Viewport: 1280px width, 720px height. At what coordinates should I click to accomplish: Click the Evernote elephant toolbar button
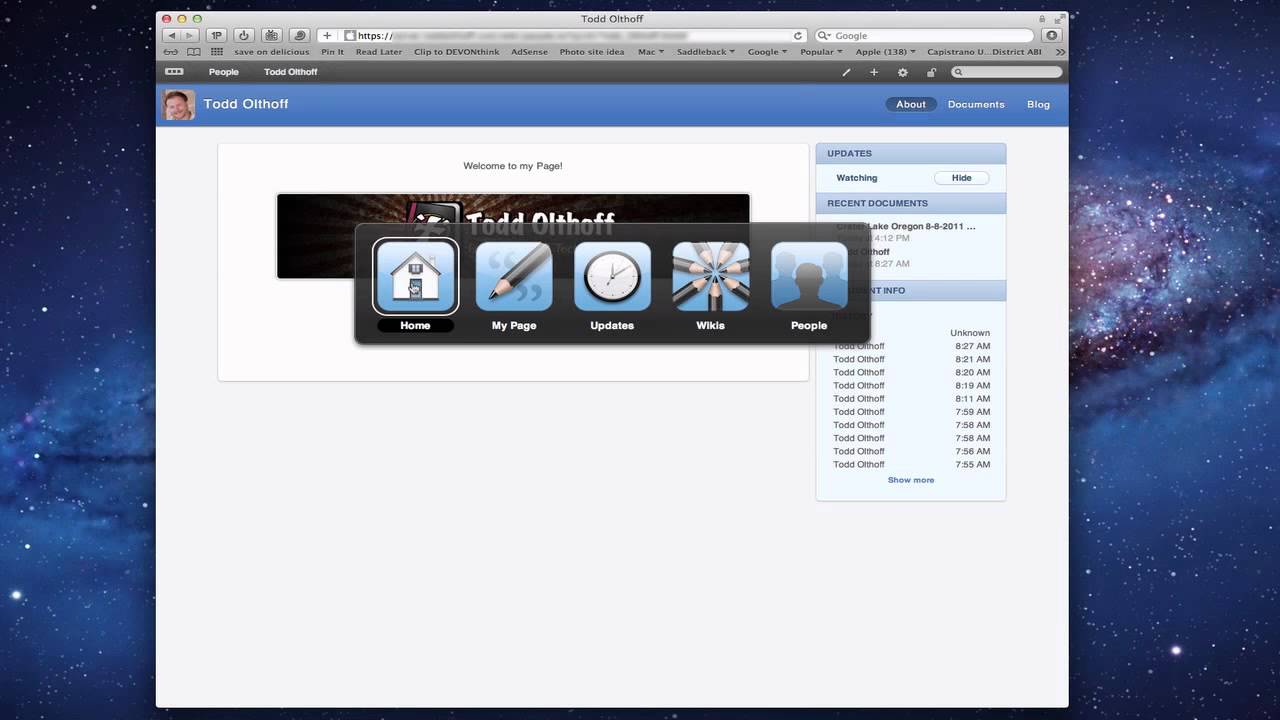click(x=271, y=35)
